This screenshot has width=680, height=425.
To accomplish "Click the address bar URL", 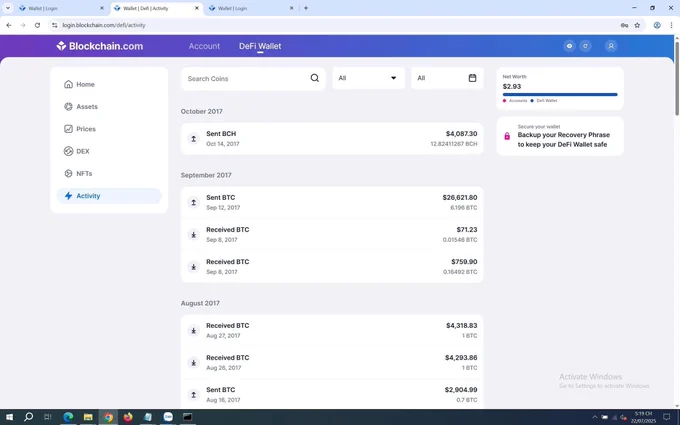I will coord(104,25).
